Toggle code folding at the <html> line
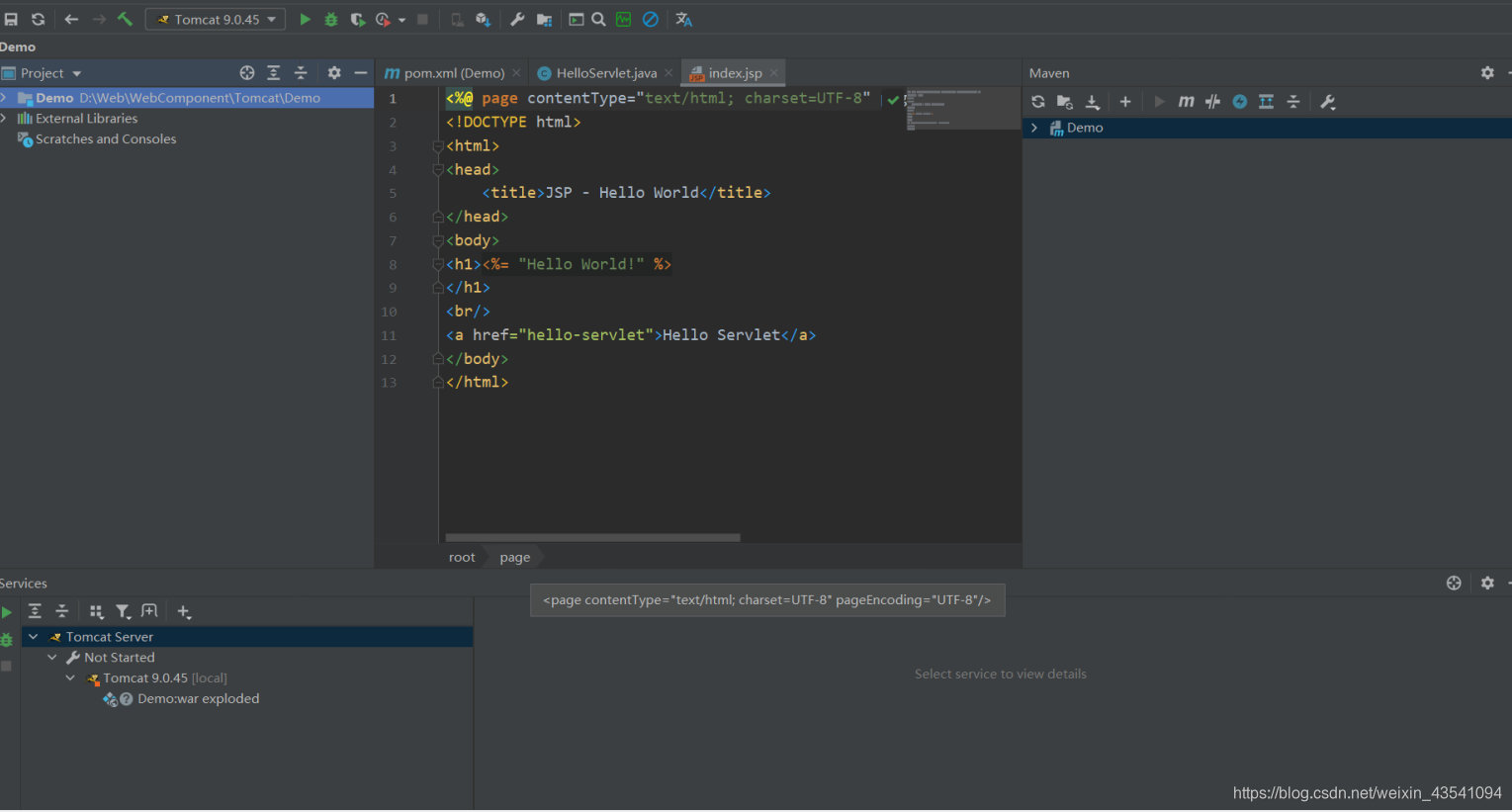1512x812 pixels. click(x=438, y=146)
